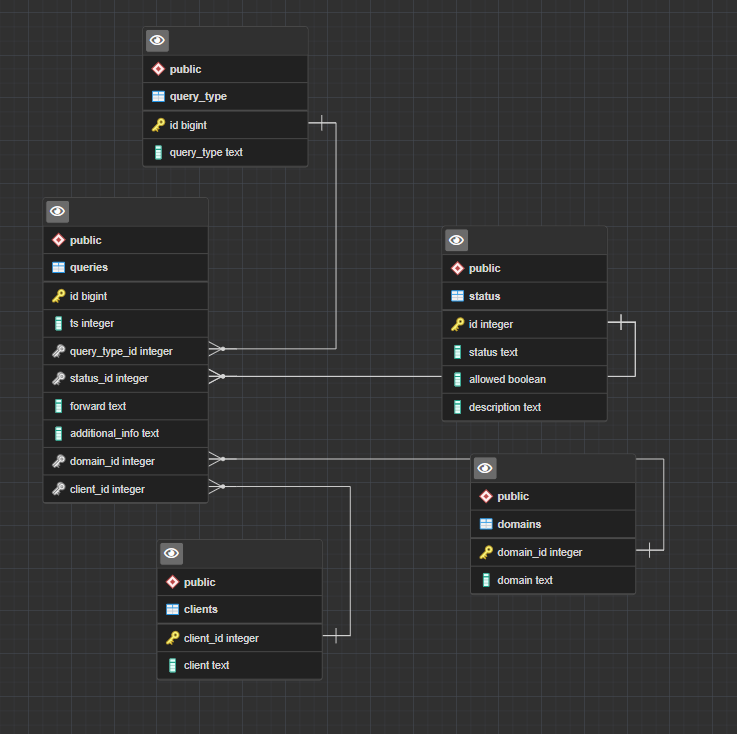Select 'status_id integer' column
This screenshot has height=734, width=737.
(x=125, y=378)
